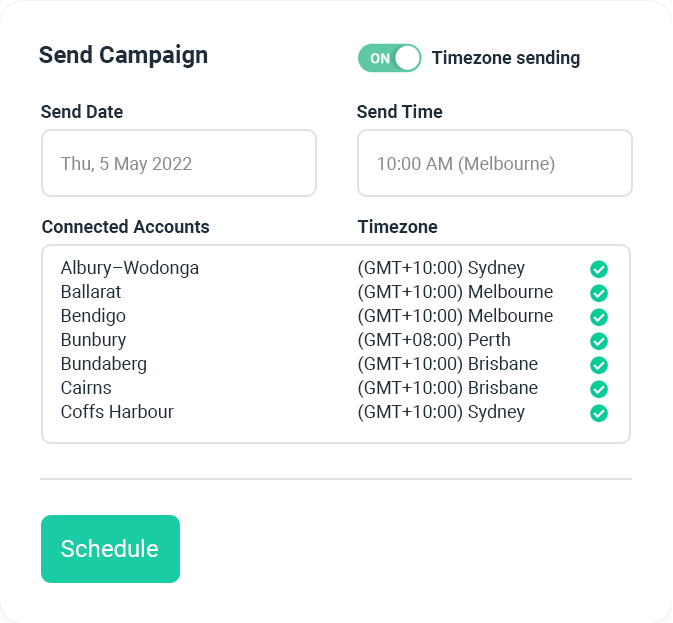Click the Timezone sending label
673x623 pixels.
(x=505, y=58)
